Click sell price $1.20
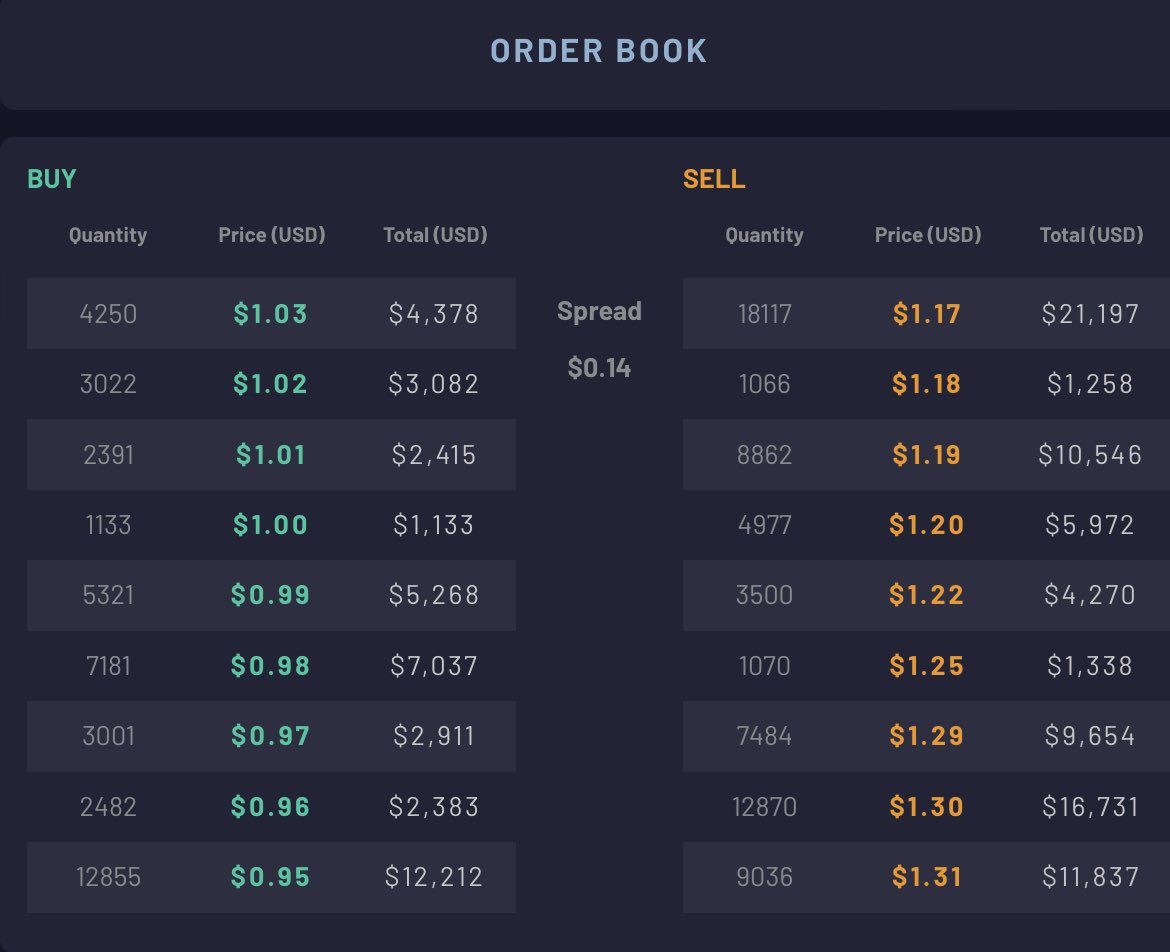 pyautogui.click(x=927, y=524)
